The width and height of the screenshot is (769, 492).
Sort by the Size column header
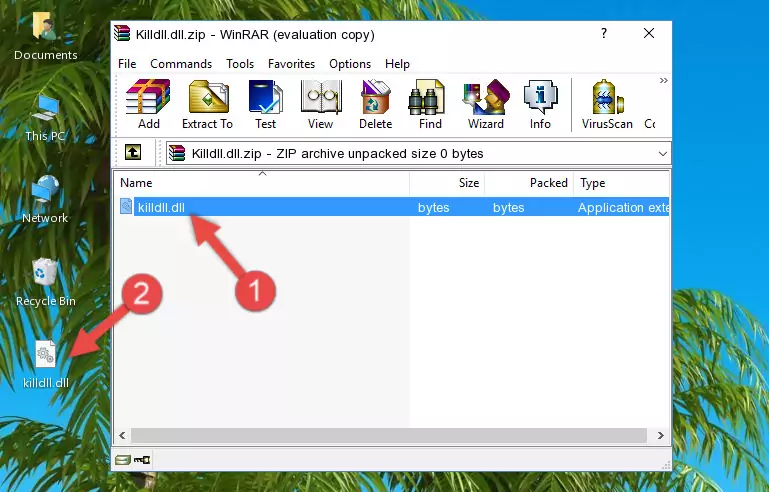[x=447, y=183]
